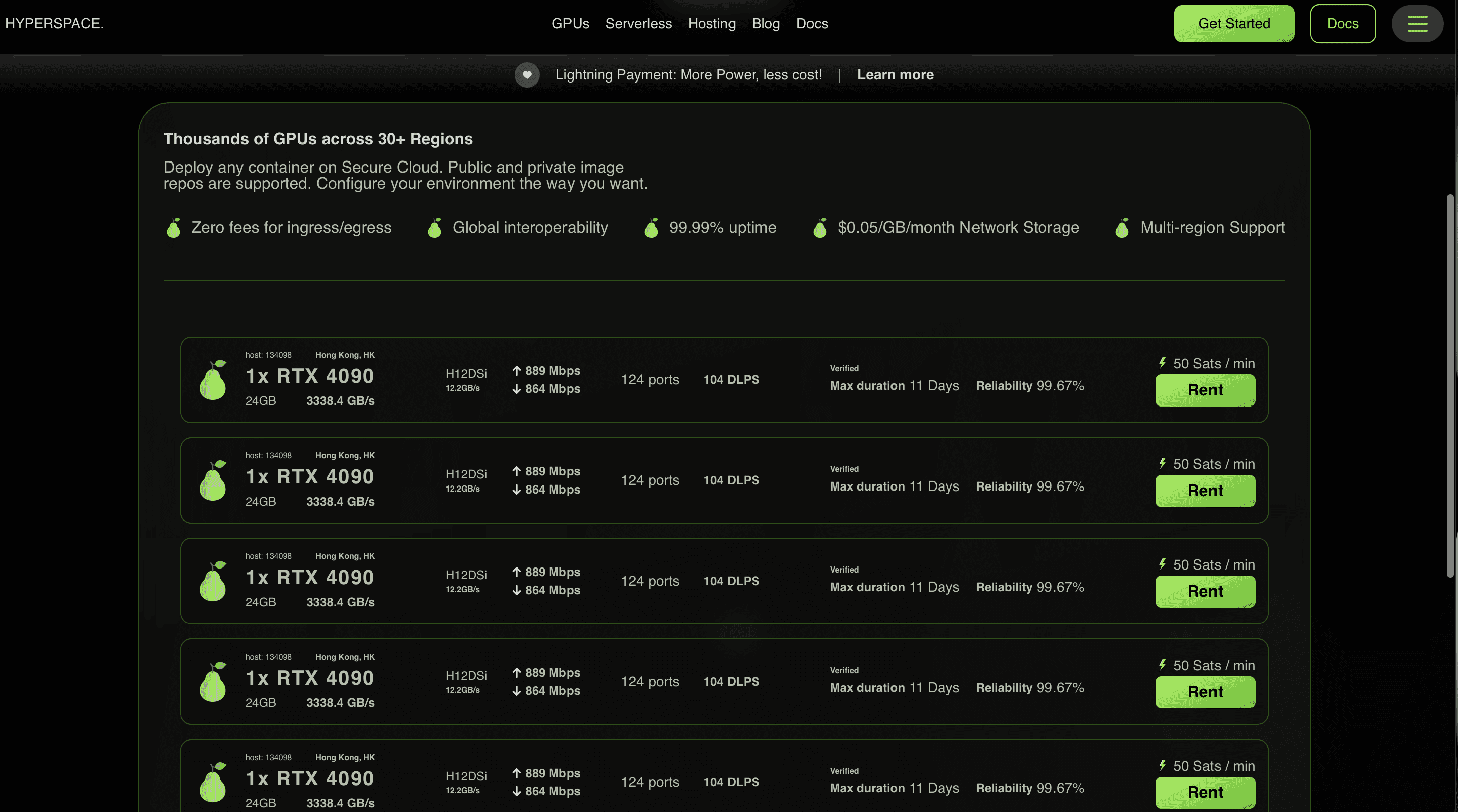Screen dimensions: 1458x812
Task: Click '104 DLPS' in fourth listing
Action: pos(731,682)
